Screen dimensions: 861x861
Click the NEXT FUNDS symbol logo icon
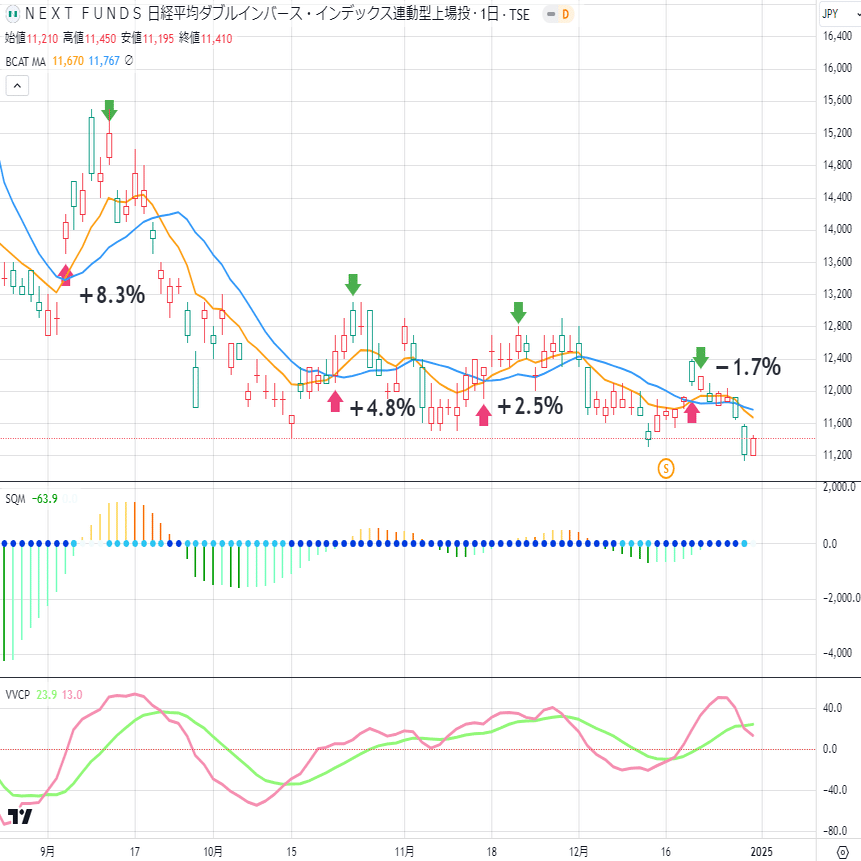[x=12, y=14]
